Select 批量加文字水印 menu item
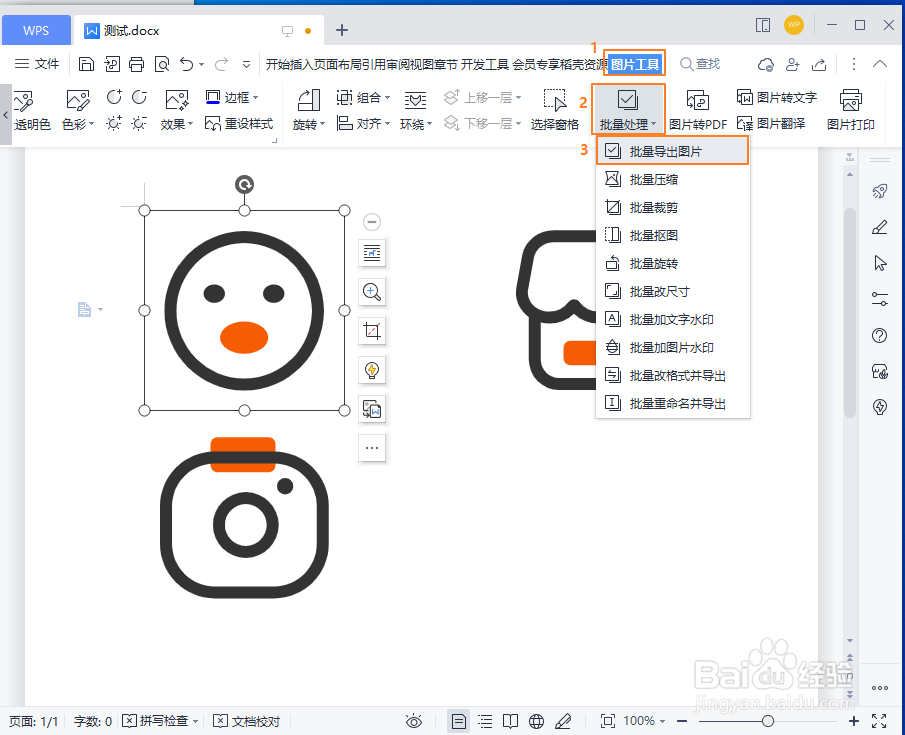The width and height of the screenshot is (905, 735). coord(672,319)
